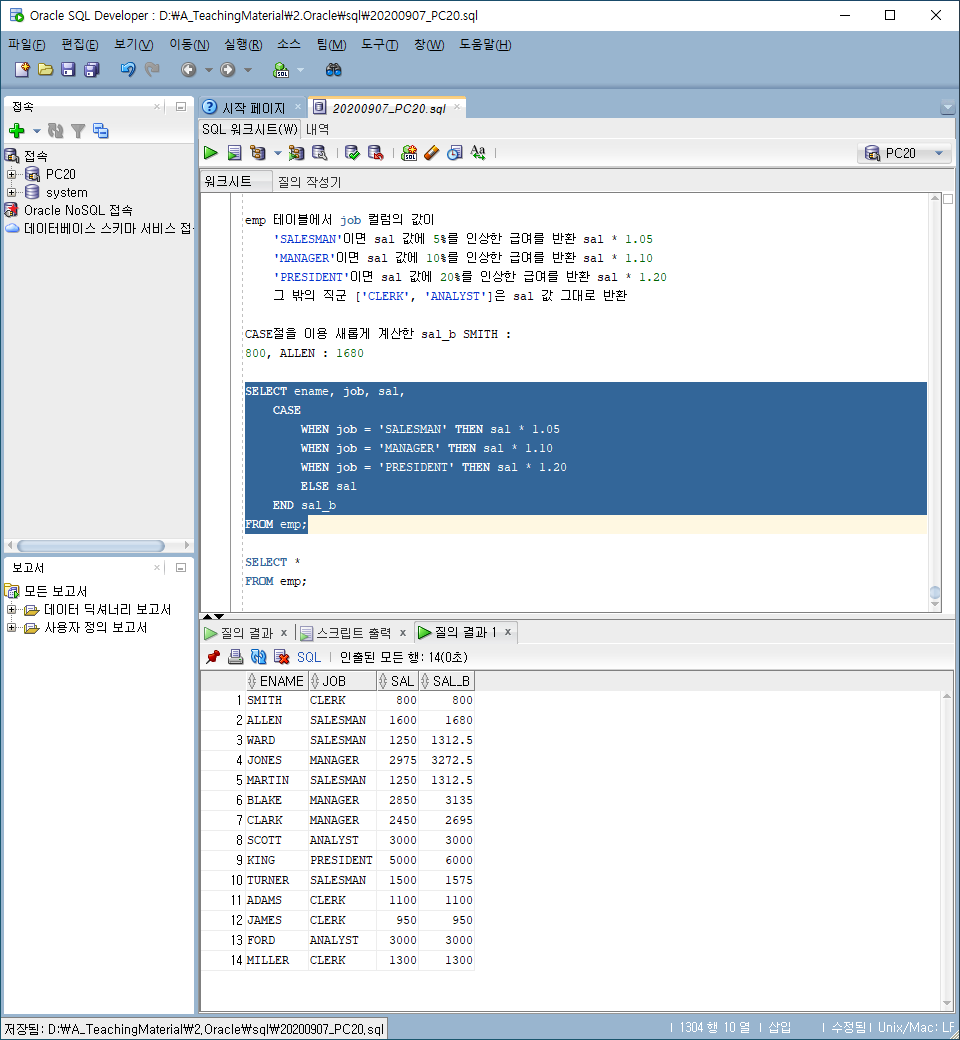Expand the 데이터 딕셔너리 보고서 folder
This screenshot has width=960, height=1040.
11,609
